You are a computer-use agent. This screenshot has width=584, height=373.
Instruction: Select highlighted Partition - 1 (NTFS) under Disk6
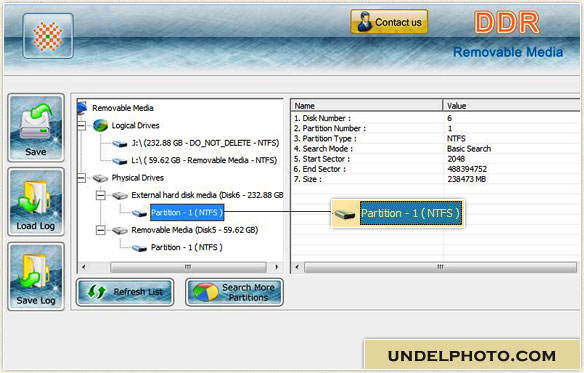coord(187,213)
